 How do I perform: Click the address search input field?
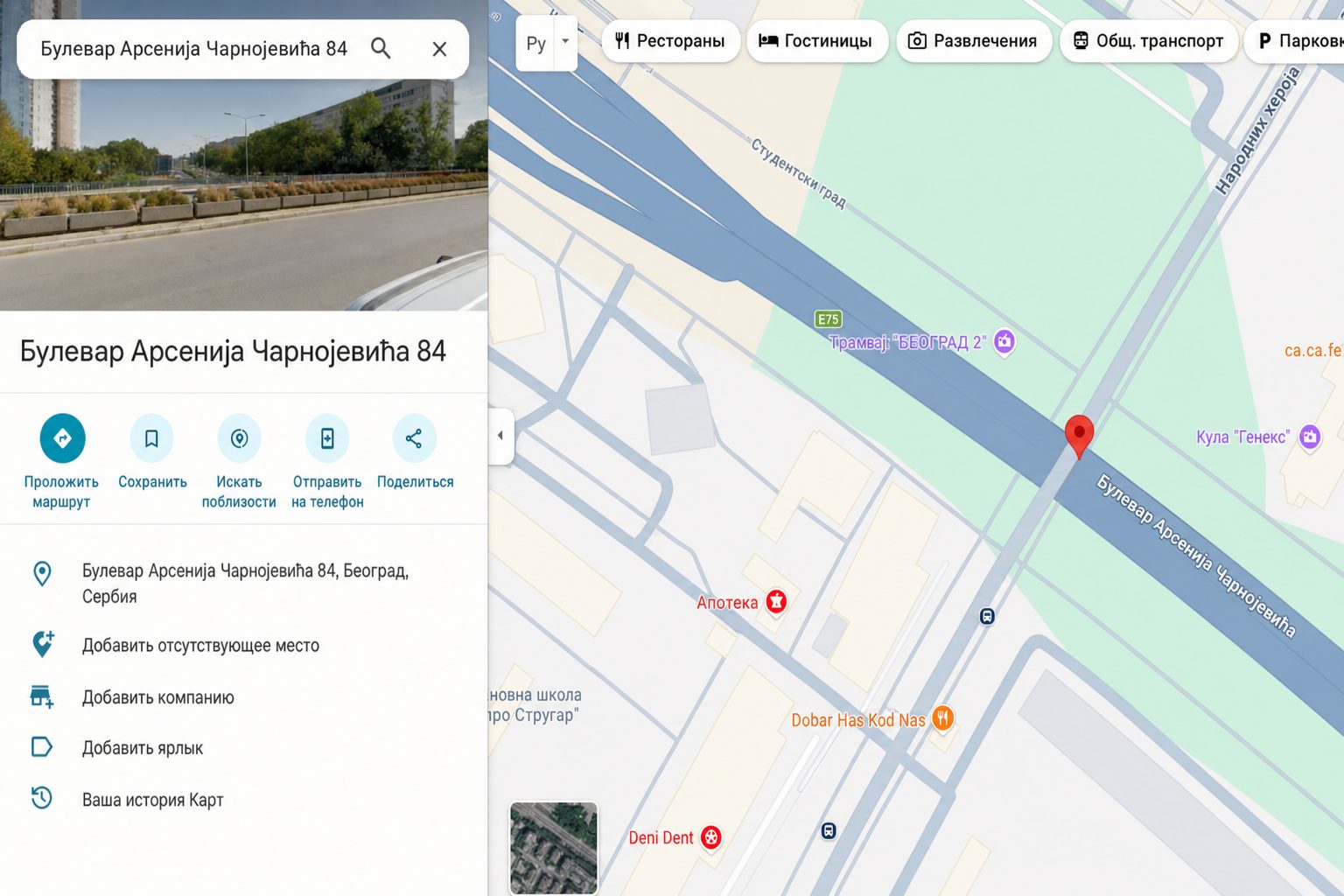tap(194, 49)
